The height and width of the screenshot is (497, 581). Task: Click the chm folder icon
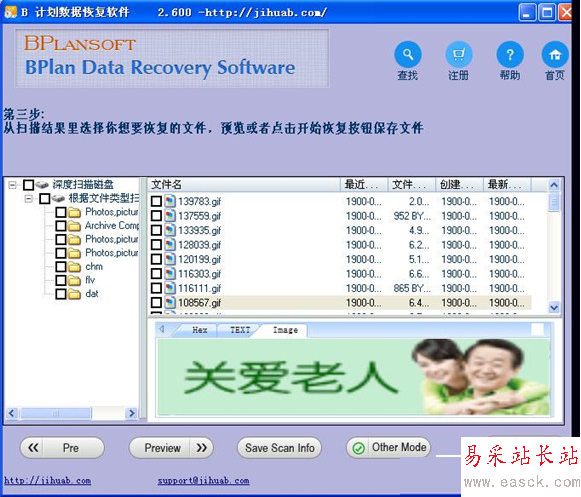tap(74, 267)
